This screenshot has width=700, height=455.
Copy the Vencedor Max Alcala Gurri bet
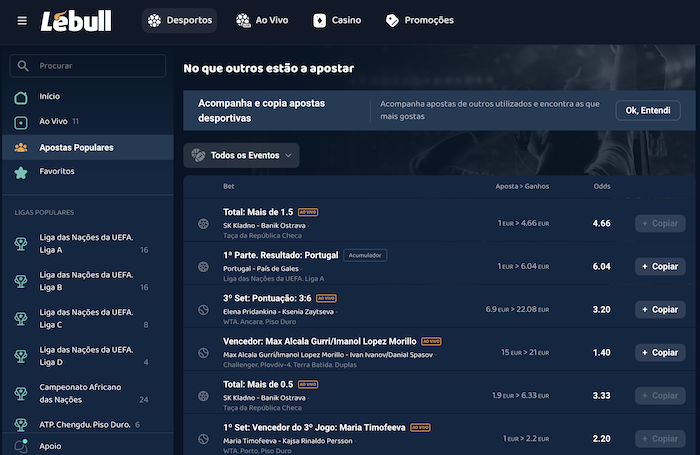click(660, 353)
